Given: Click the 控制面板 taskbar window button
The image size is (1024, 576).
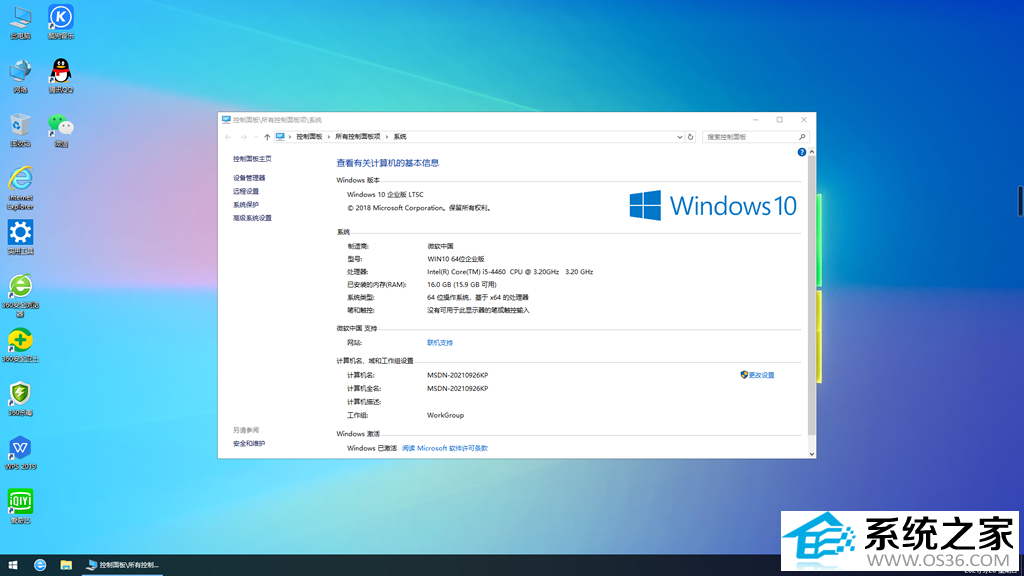Looking at the screenshot, I should [x=123, y=565].
